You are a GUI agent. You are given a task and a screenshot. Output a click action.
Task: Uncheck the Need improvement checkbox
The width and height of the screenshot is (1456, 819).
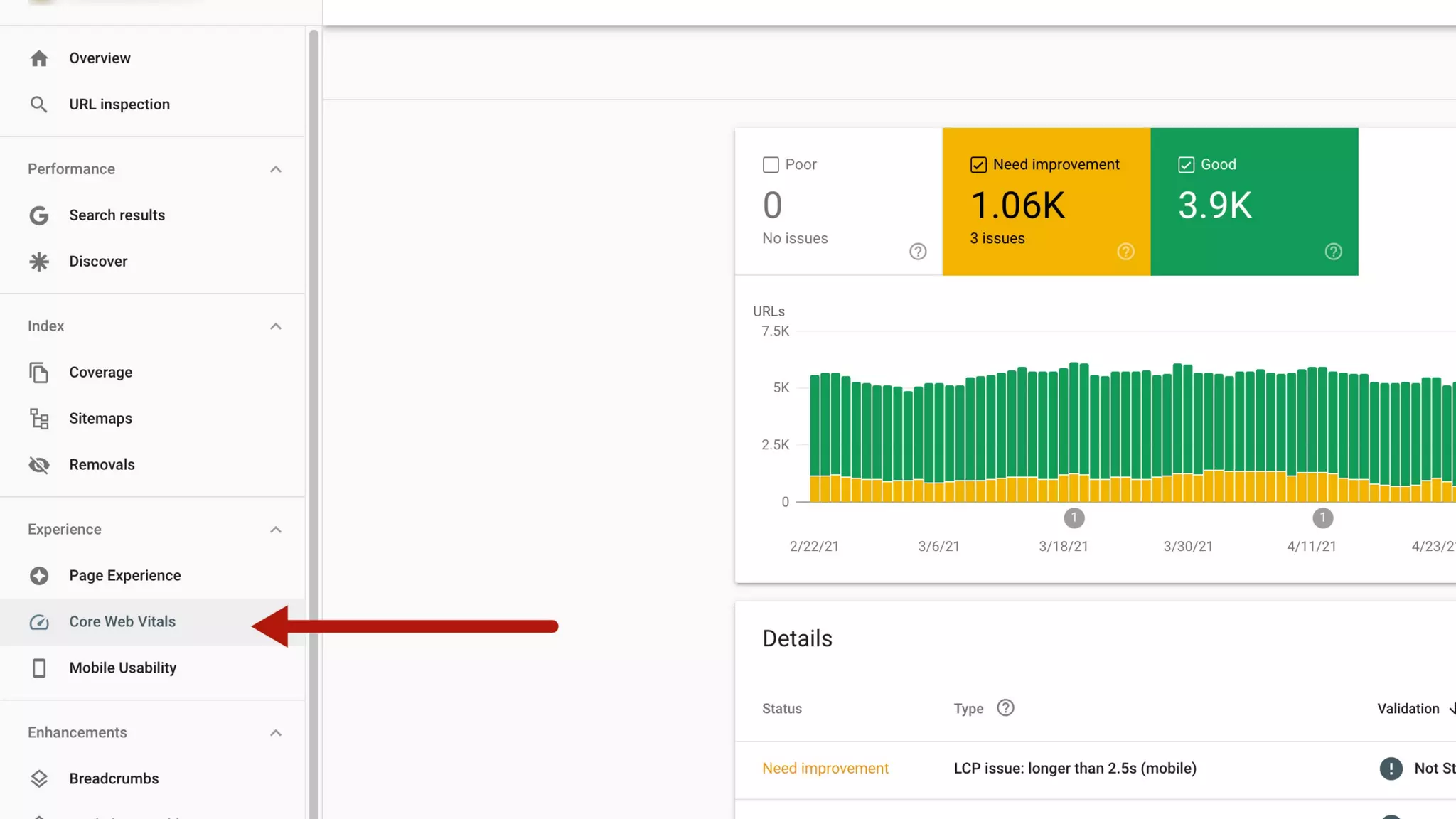point(978,165)
